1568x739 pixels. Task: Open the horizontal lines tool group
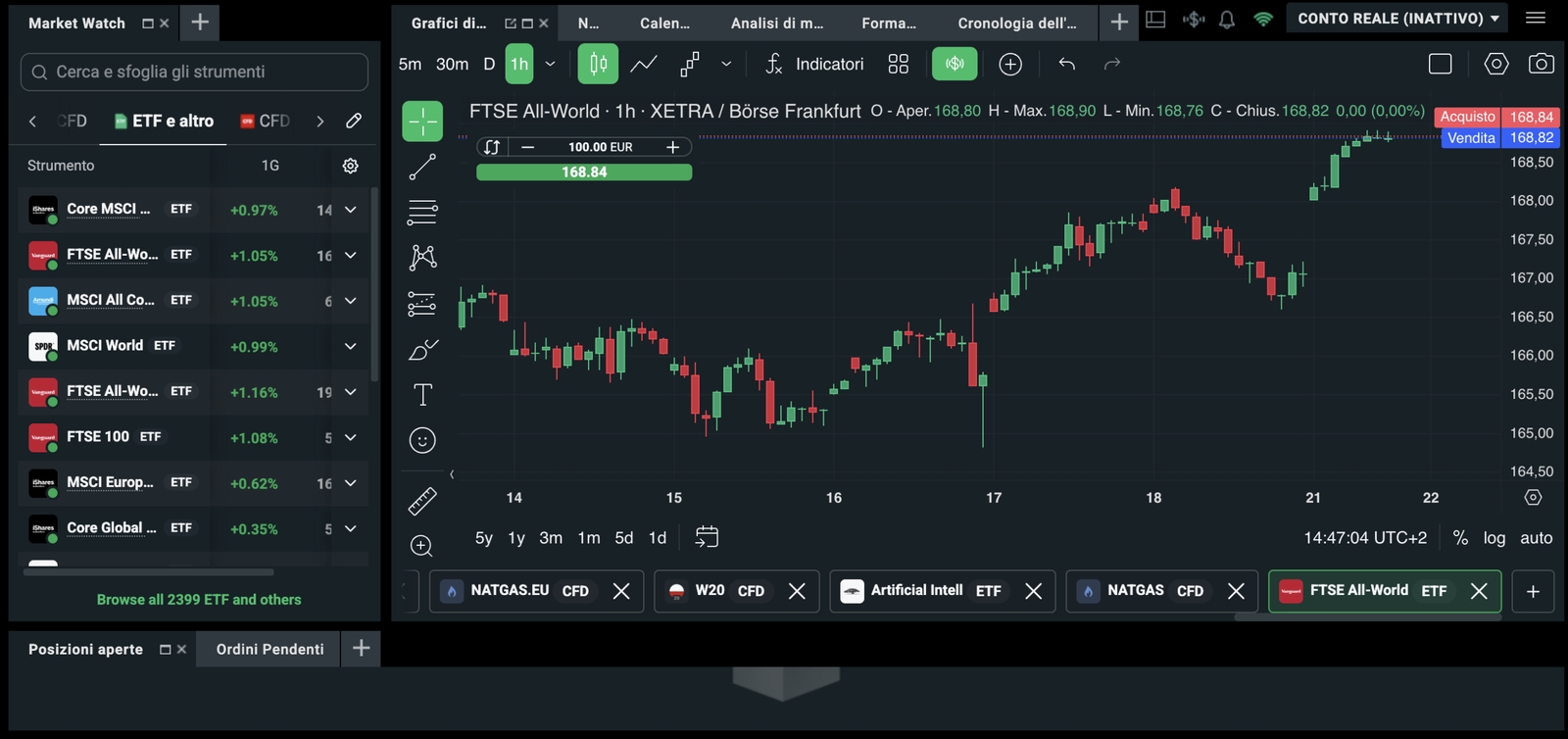(x=422, y=212)
